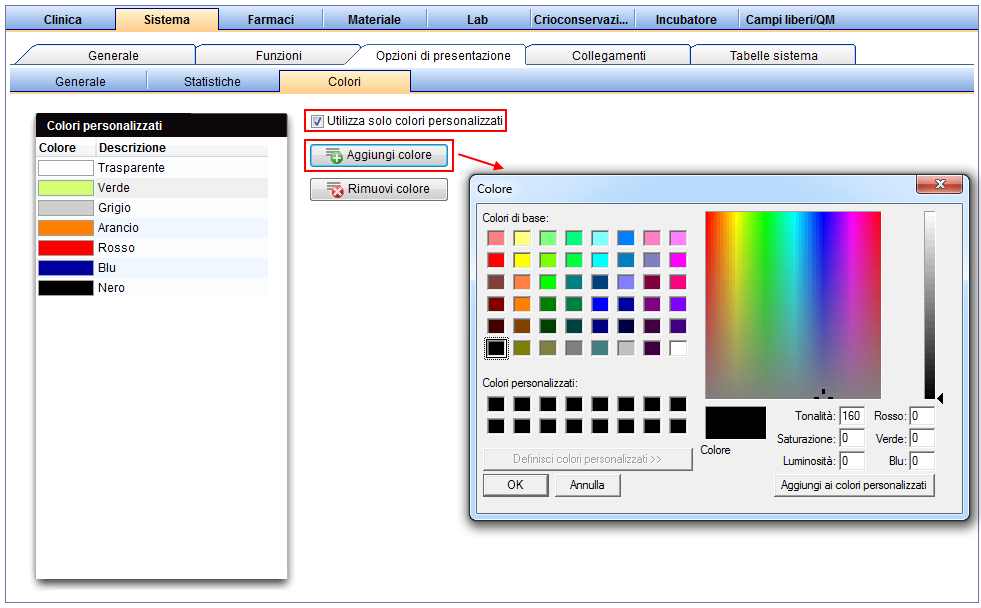Select the Nero color row
Viewport: 981px width, 608px height.
153,288
